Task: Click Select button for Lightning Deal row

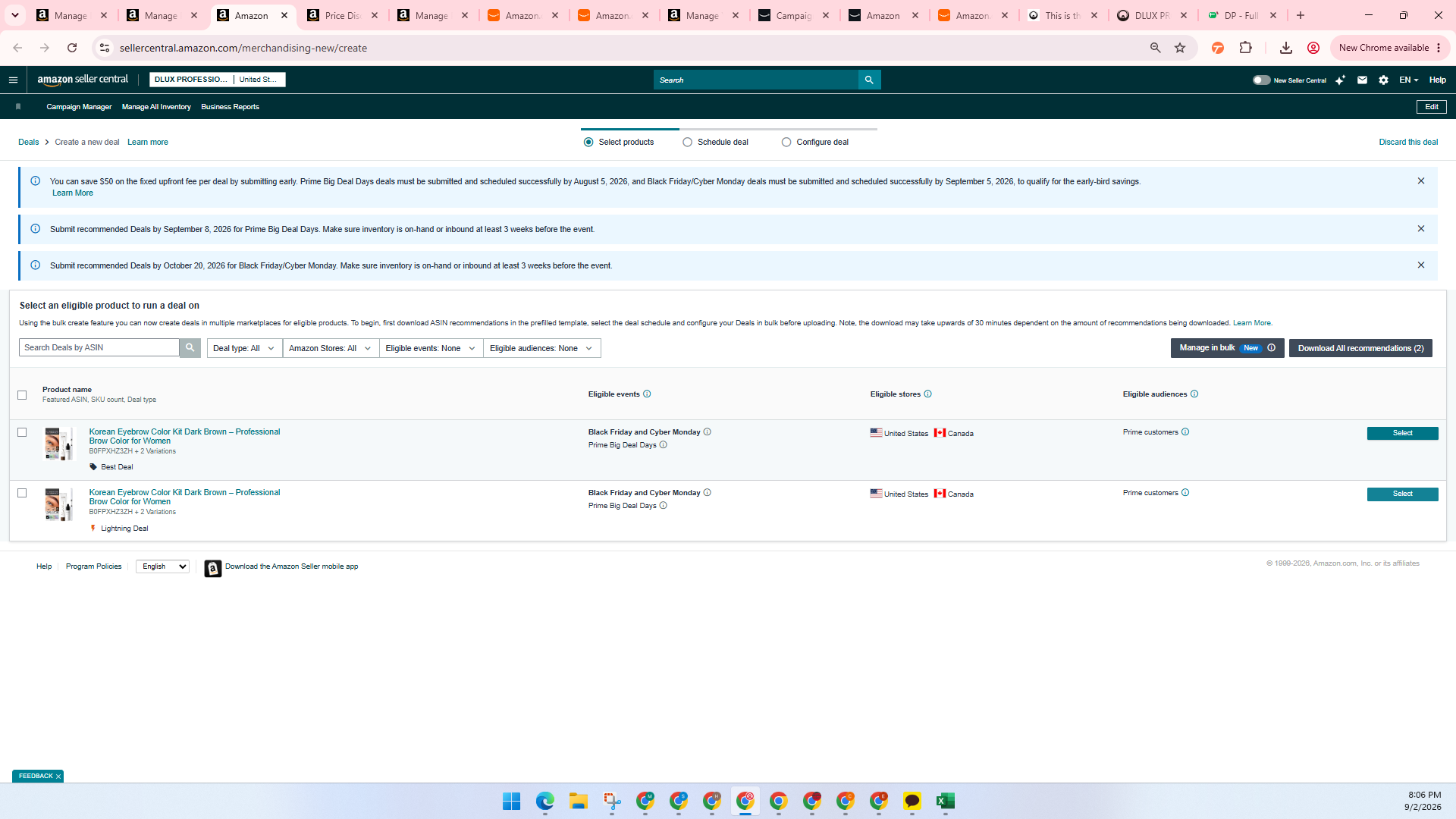Action: point(1402,494)
